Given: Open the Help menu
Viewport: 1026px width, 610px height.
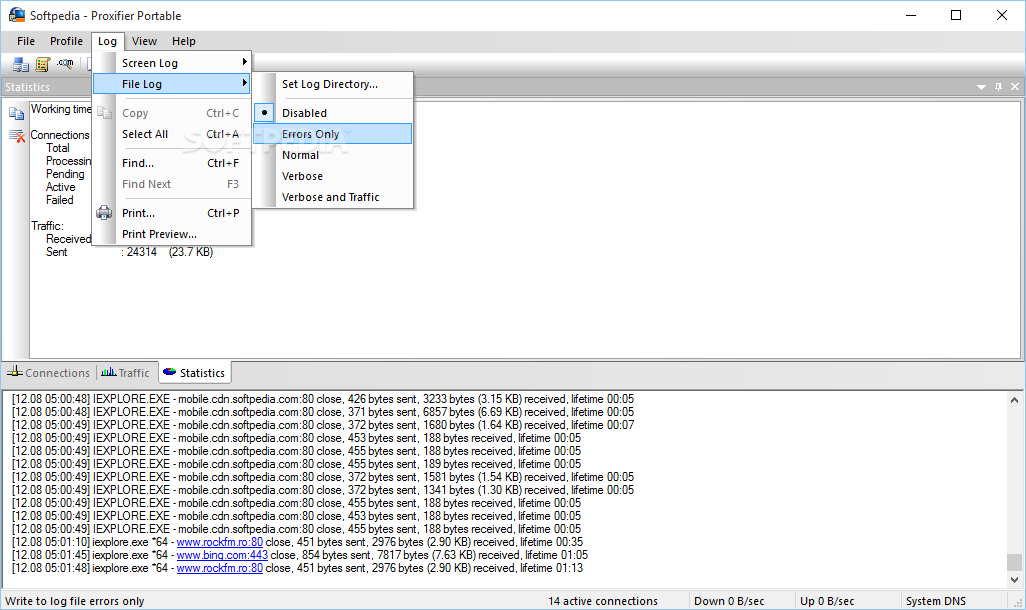Looking at the screenshot, I should [184, 41].
